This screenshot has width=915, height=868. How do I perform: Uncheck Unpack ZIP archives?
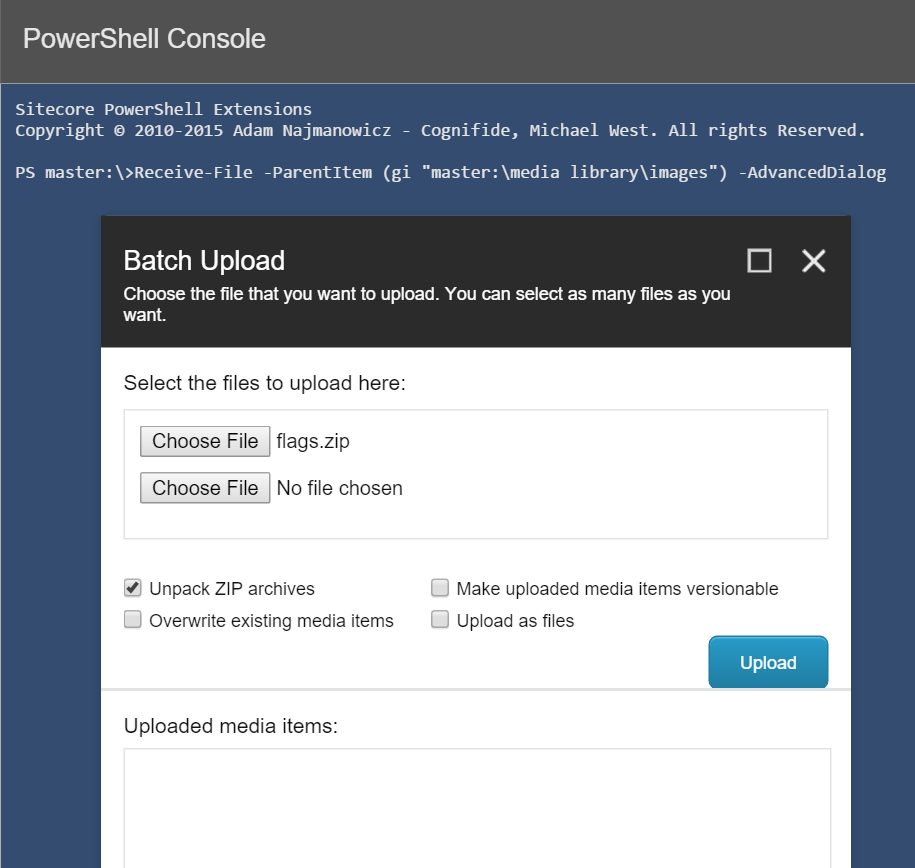(132, 588)
